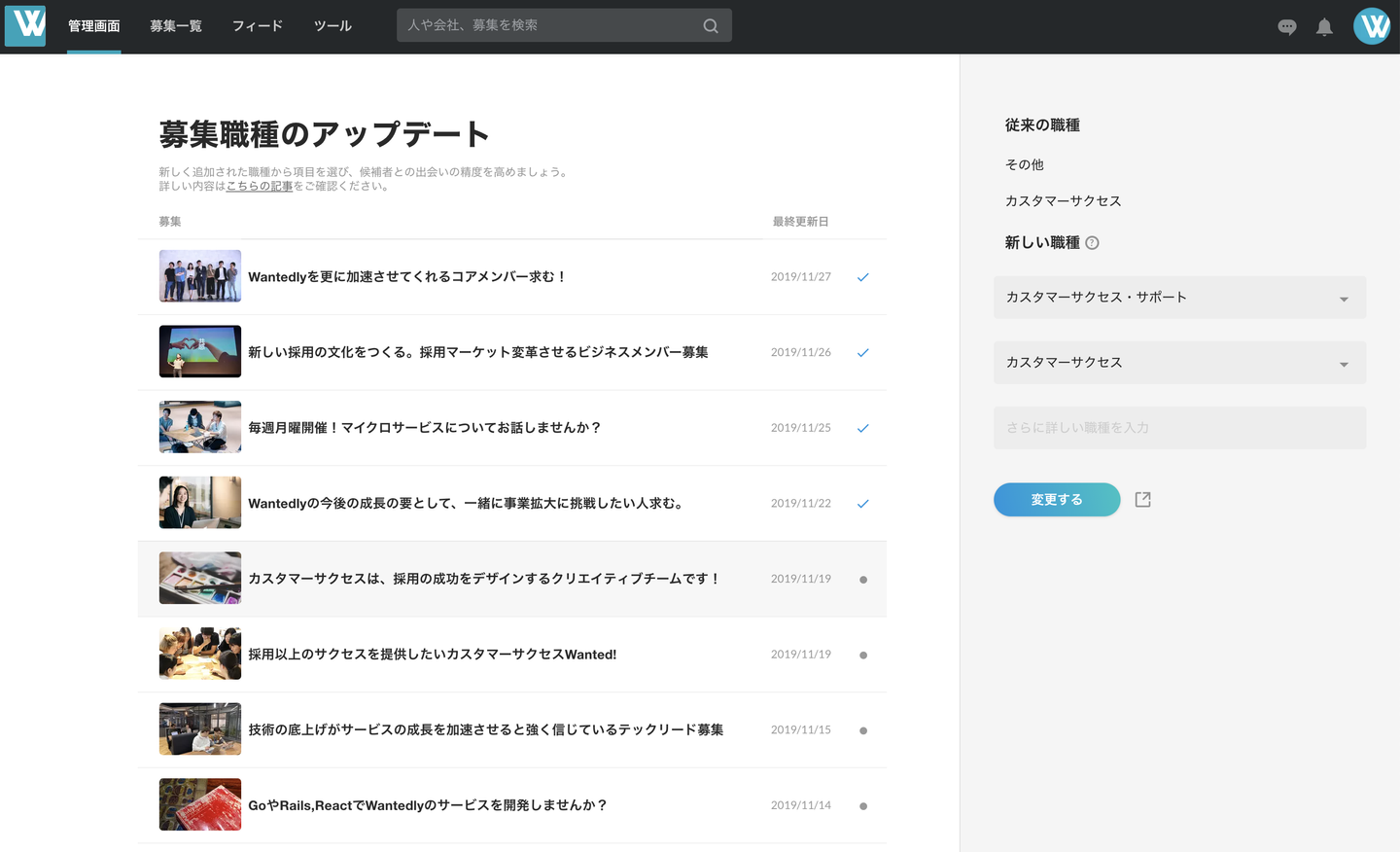Open the 新しい採用の文化をつくる posting
1400x852 pixels.
[478, 352]
